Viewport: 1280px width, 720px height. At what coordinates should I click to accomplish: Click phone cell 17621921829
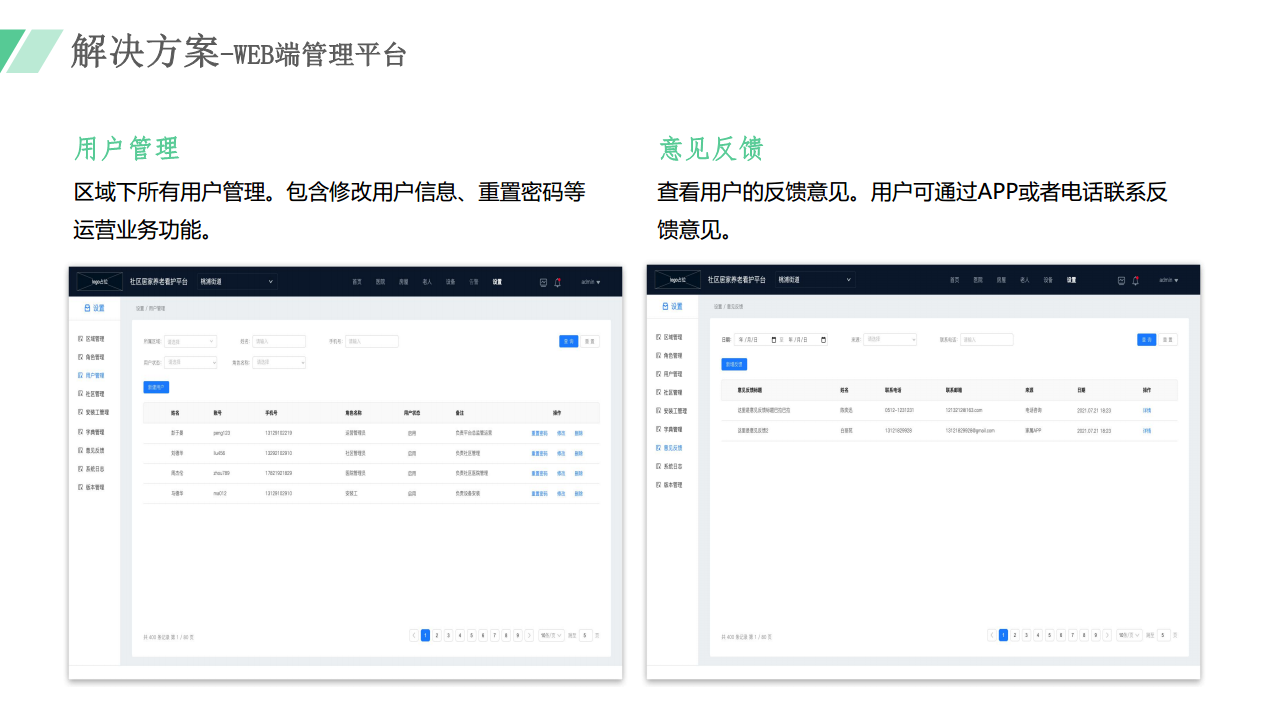(x=278, y=473)
